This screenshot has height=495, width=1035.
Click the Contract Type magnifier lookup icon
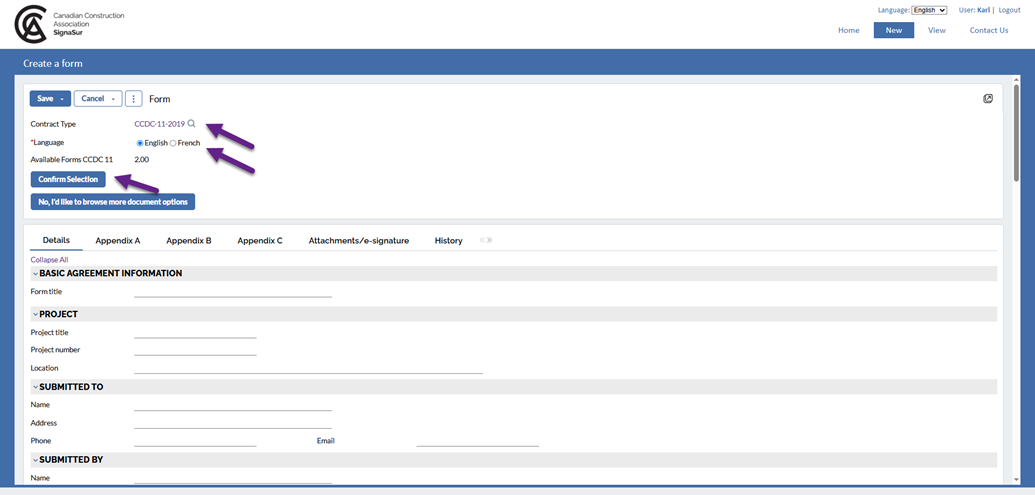click(x=191, y=124)
